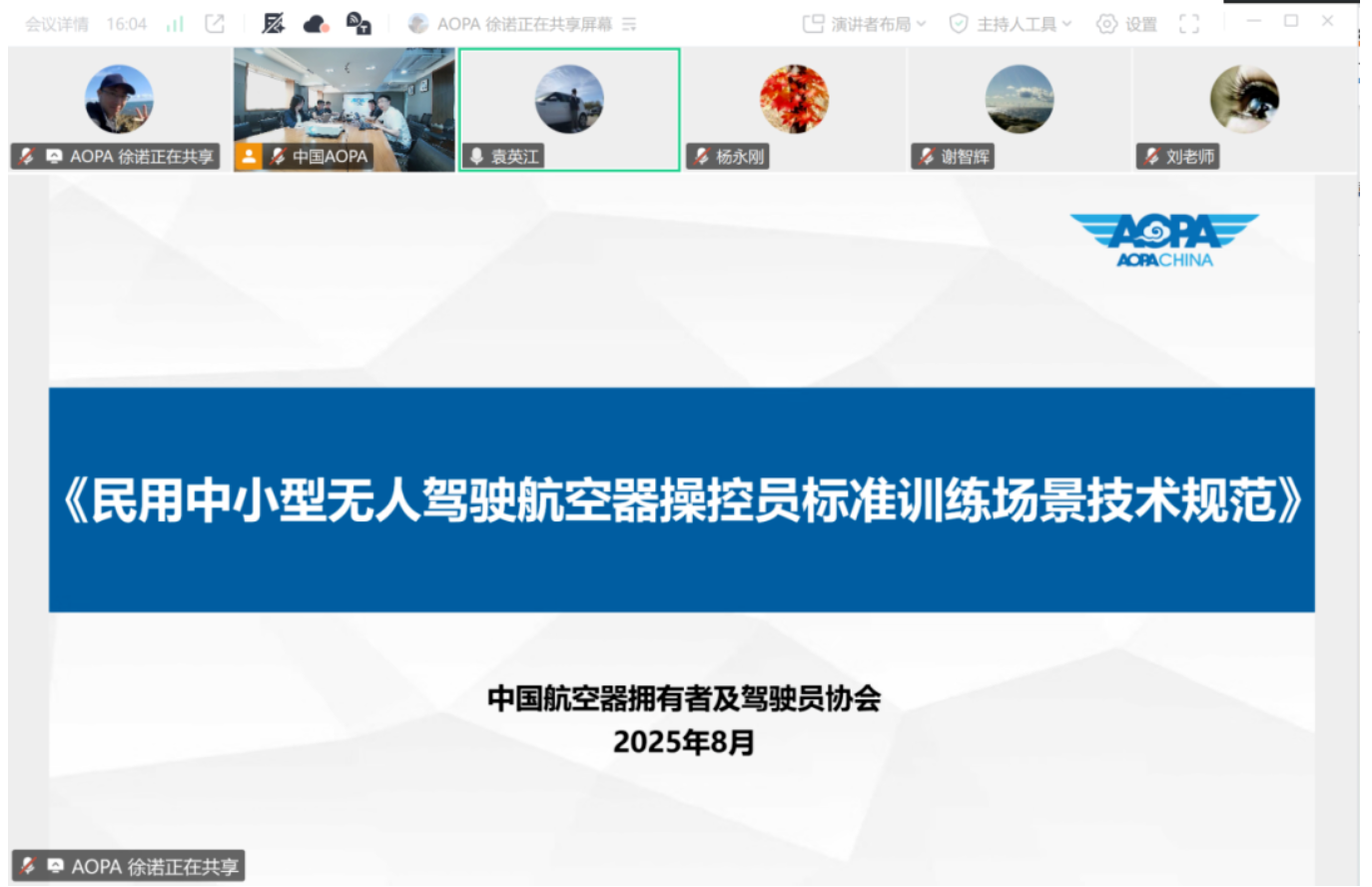Minimize the meeting window
The image size is (1372, 887).
[1254, 21]
